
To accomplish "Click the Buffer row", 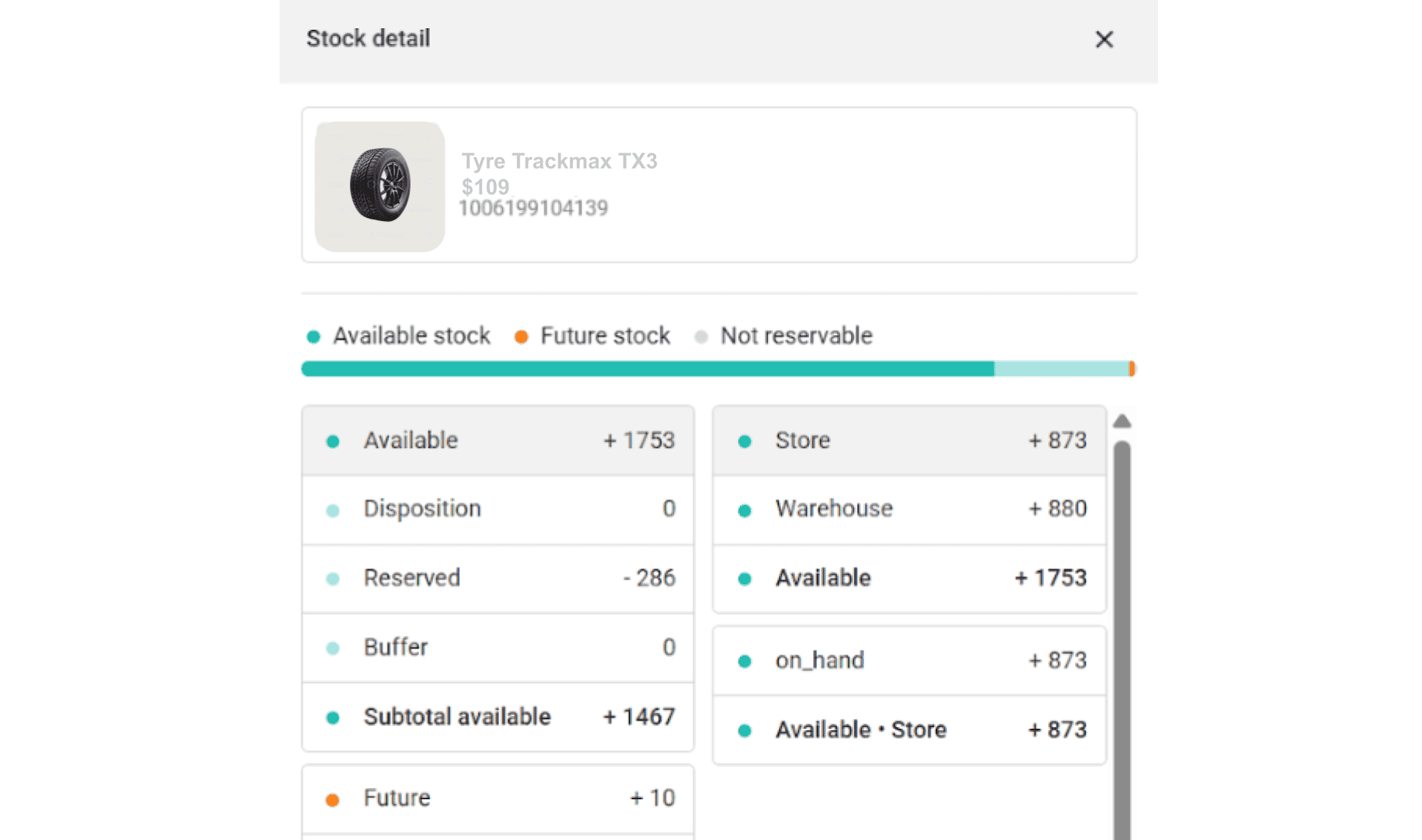I will [x=497, y=647].
